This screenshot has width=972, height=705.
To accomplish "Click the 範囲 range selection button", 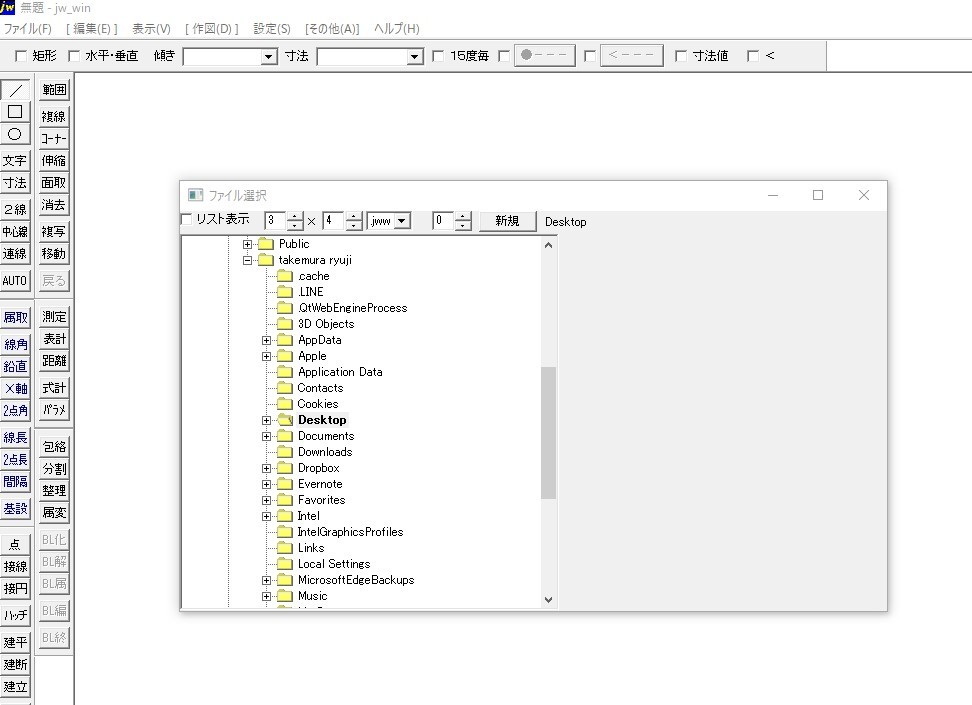I will coord(54,90).
